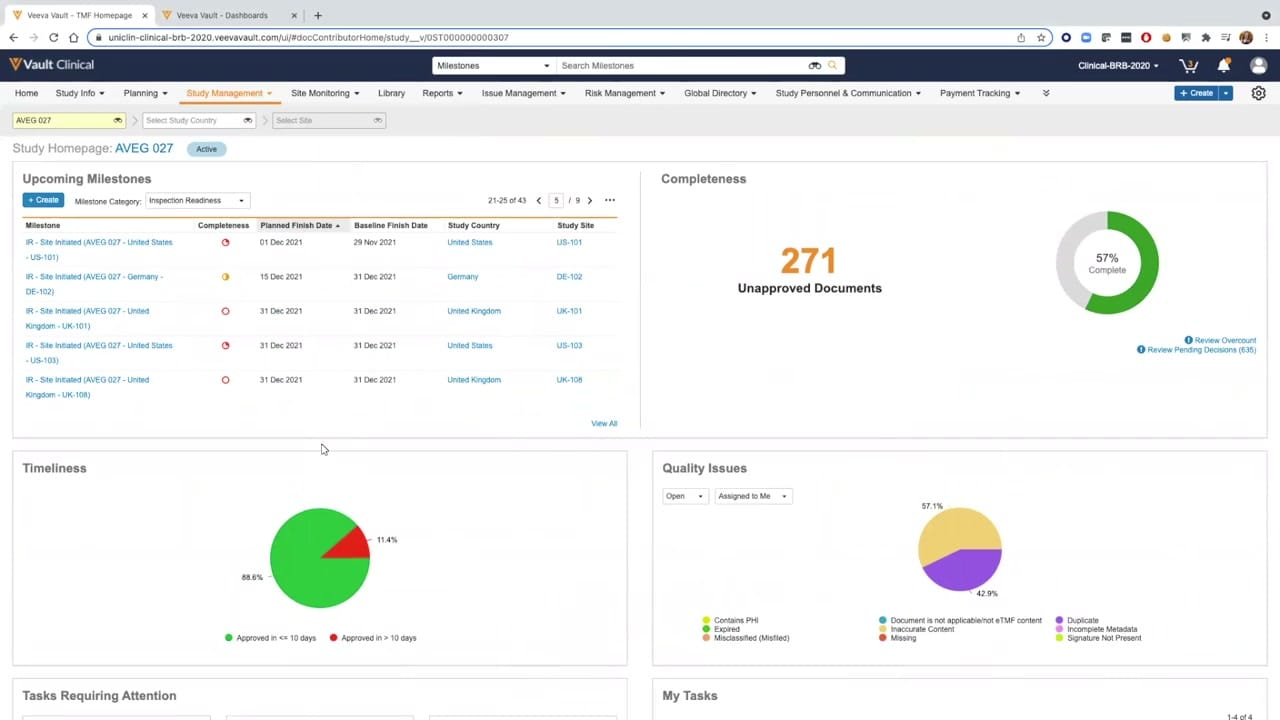
Task: Expand the more tabs double chevron
Action: click(x=1046, y=93)
